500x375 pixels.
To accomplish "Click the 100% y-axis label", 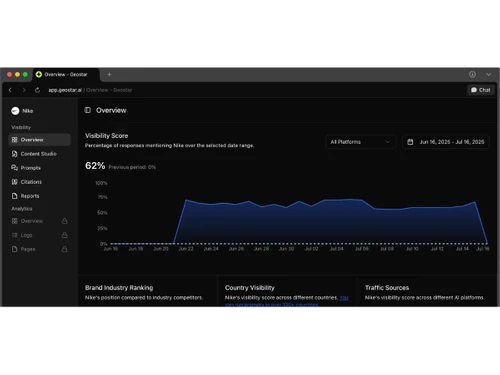I will [101, 183].
